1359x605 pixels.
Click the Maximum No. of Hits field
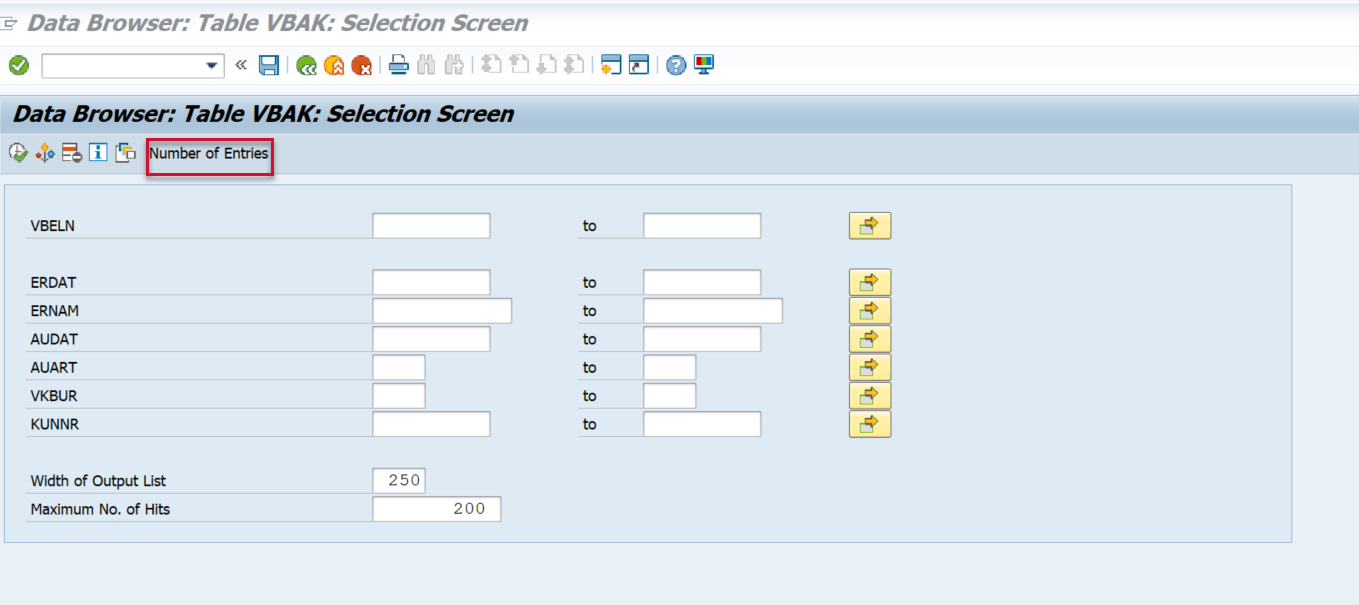coord(436,509)
